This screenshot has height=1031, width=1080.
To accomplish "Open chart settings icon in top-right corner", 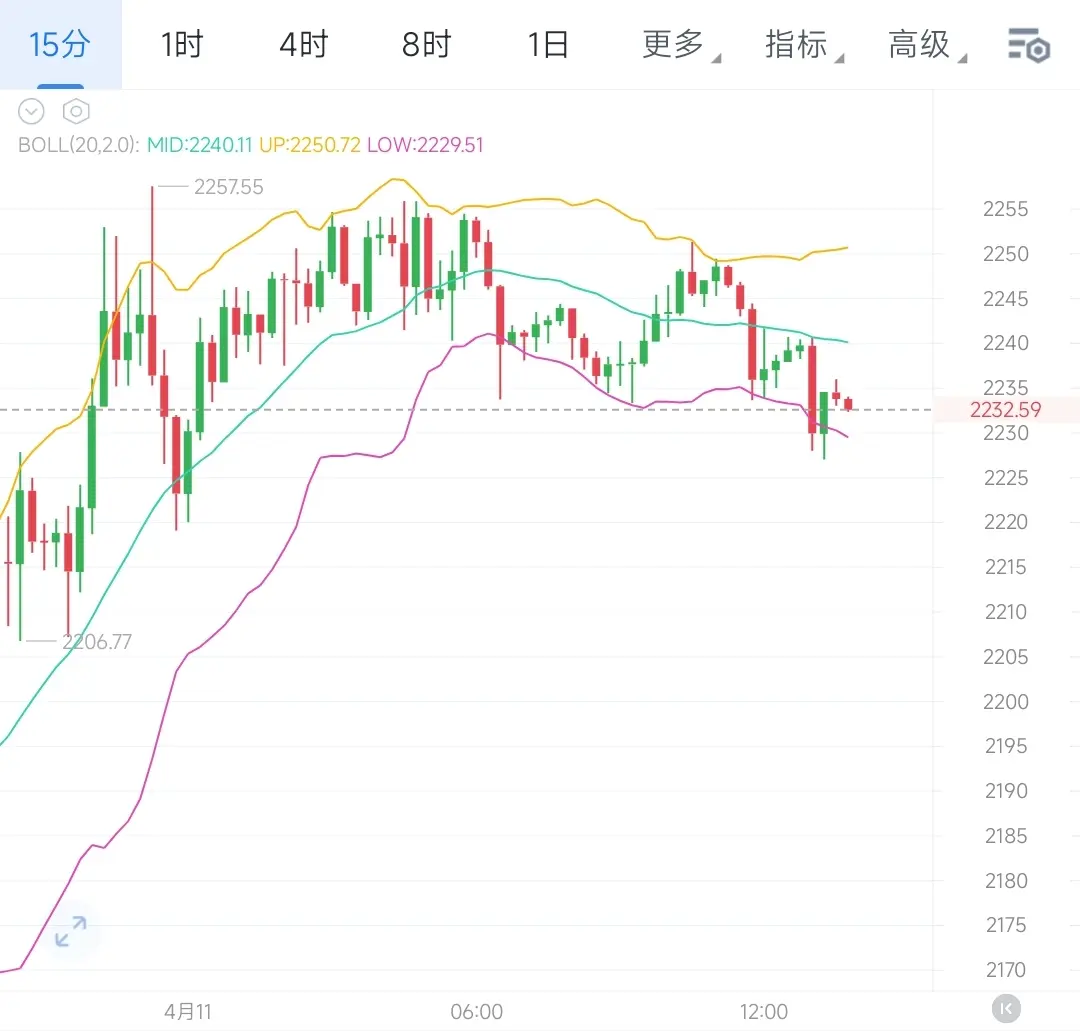I will coord(1028,45).
